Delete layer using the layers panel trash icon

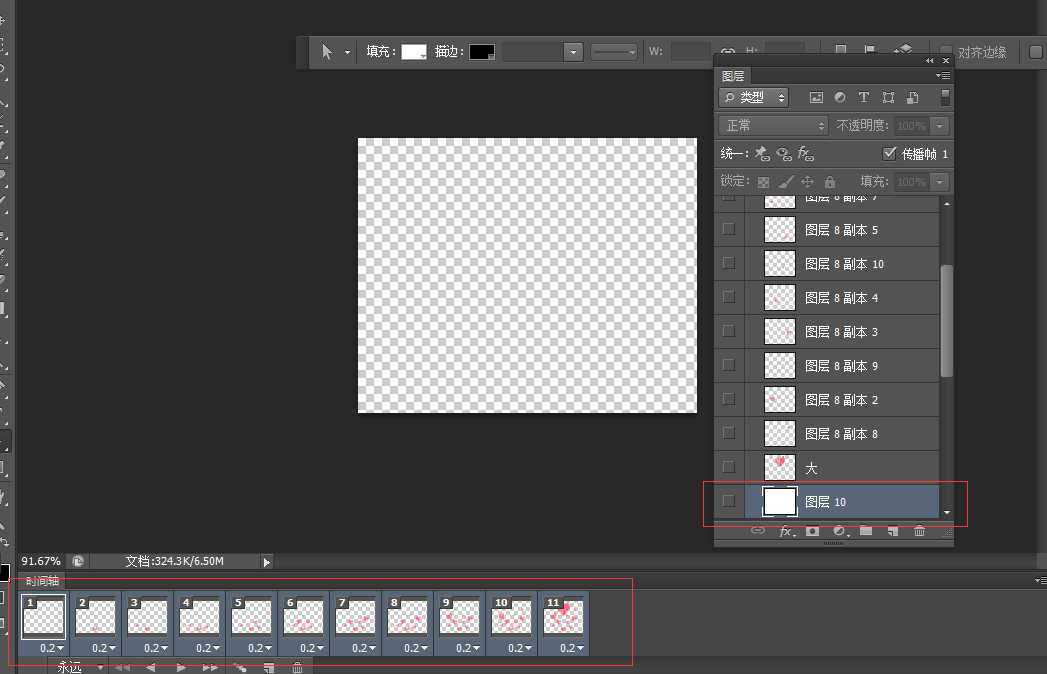[x=919, y=531]
